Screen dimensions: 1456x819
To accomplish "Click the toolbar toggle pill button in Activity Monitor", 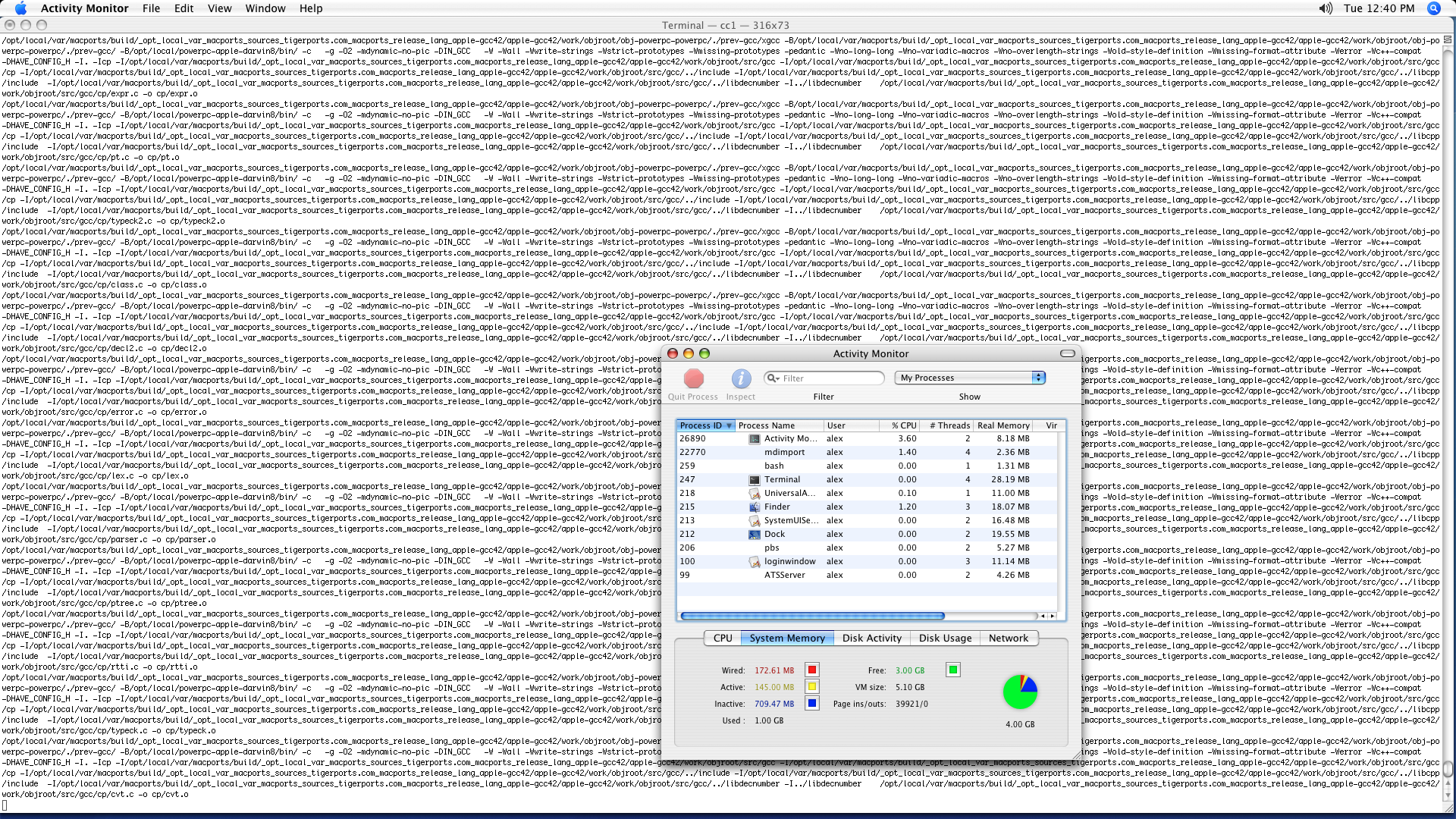I will [1068, 353].
